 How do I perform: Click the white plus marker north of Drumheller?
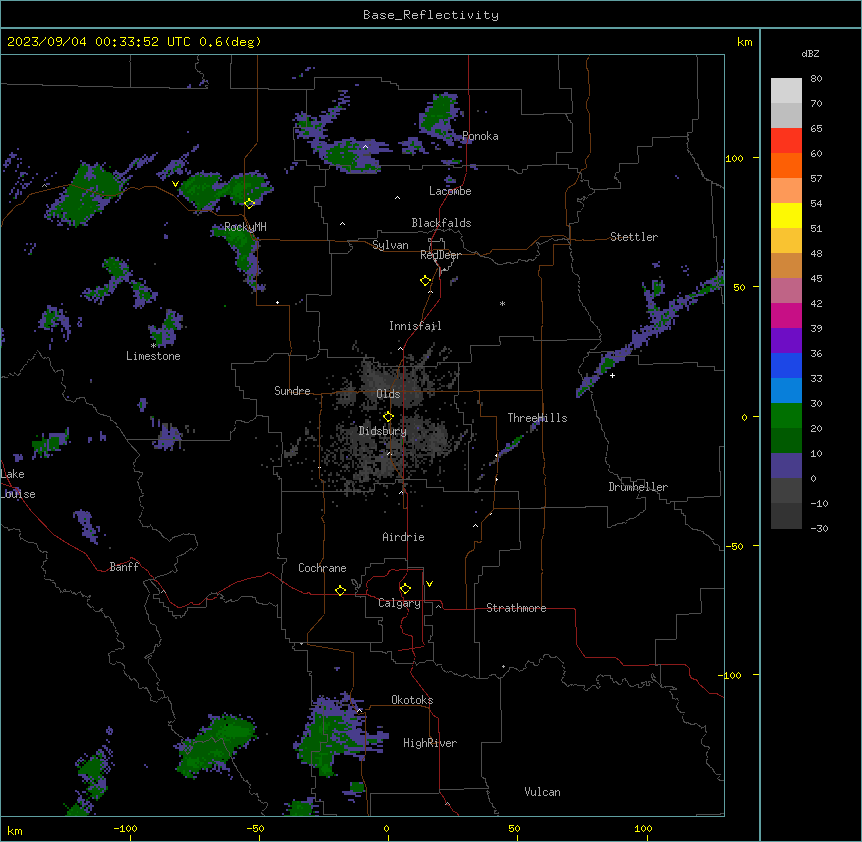point(612,375)
